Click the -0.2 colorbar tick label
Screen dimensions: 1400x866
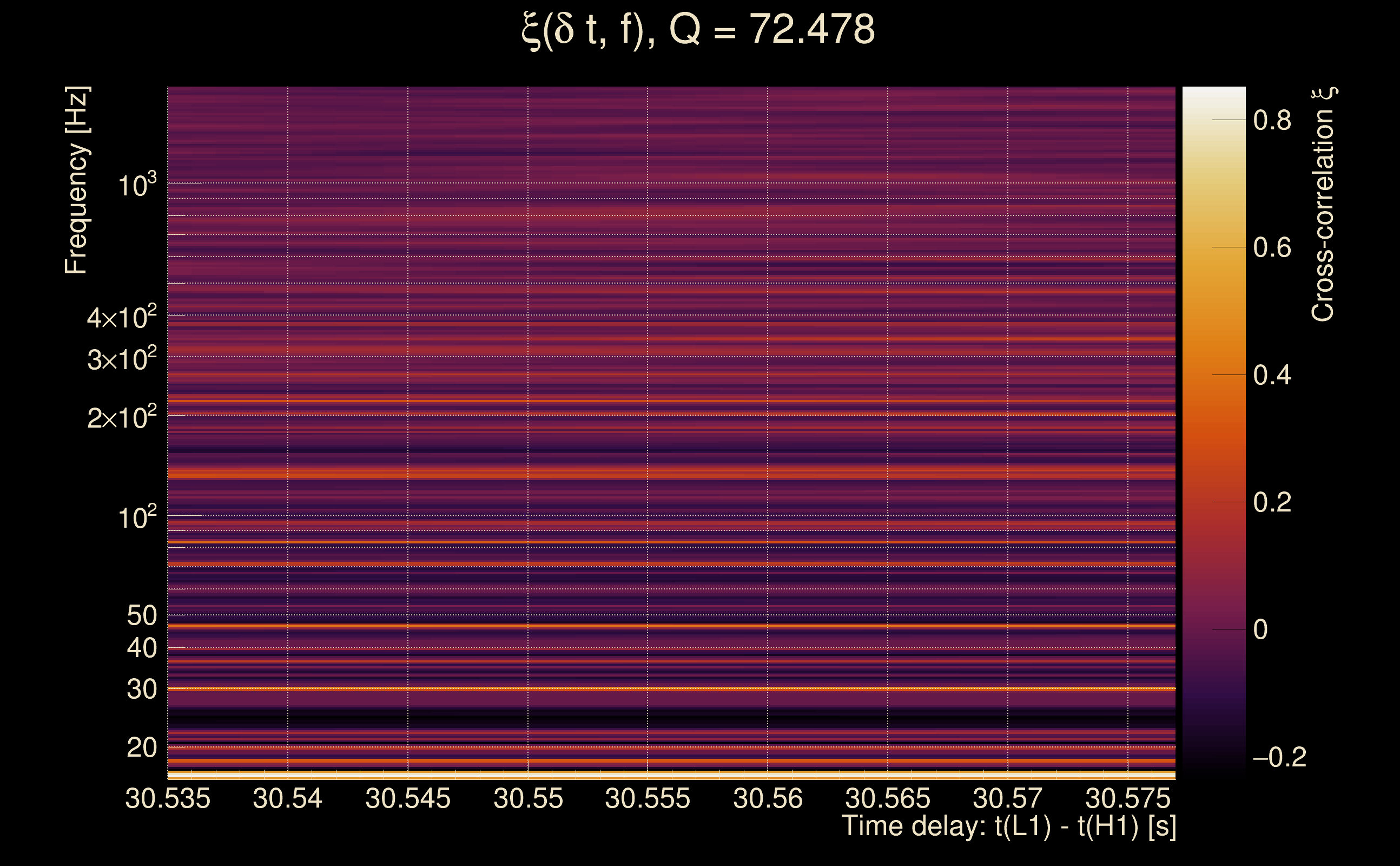point(1279,757)
